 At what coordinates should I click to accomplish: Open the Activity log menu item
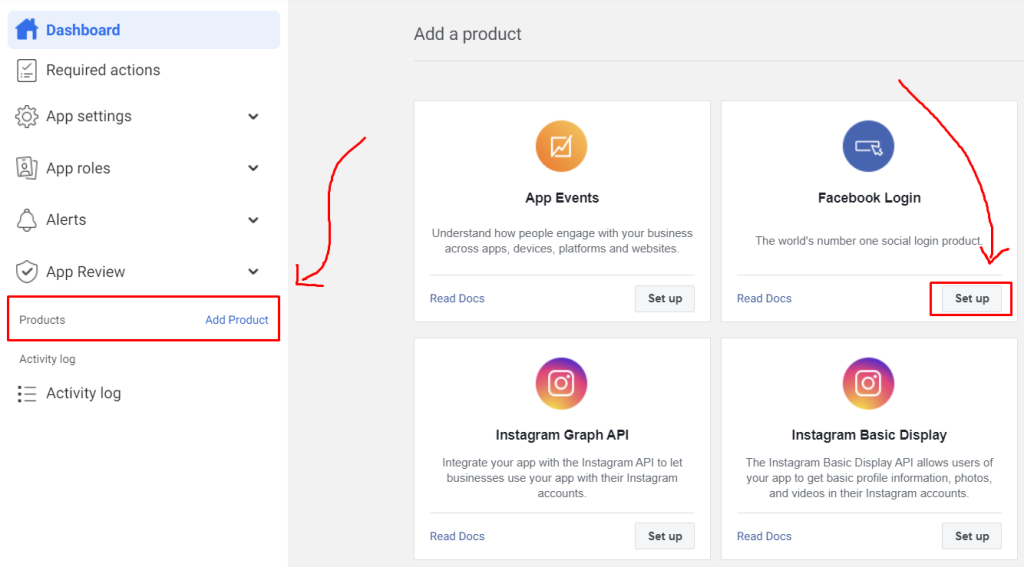[144, 393]
